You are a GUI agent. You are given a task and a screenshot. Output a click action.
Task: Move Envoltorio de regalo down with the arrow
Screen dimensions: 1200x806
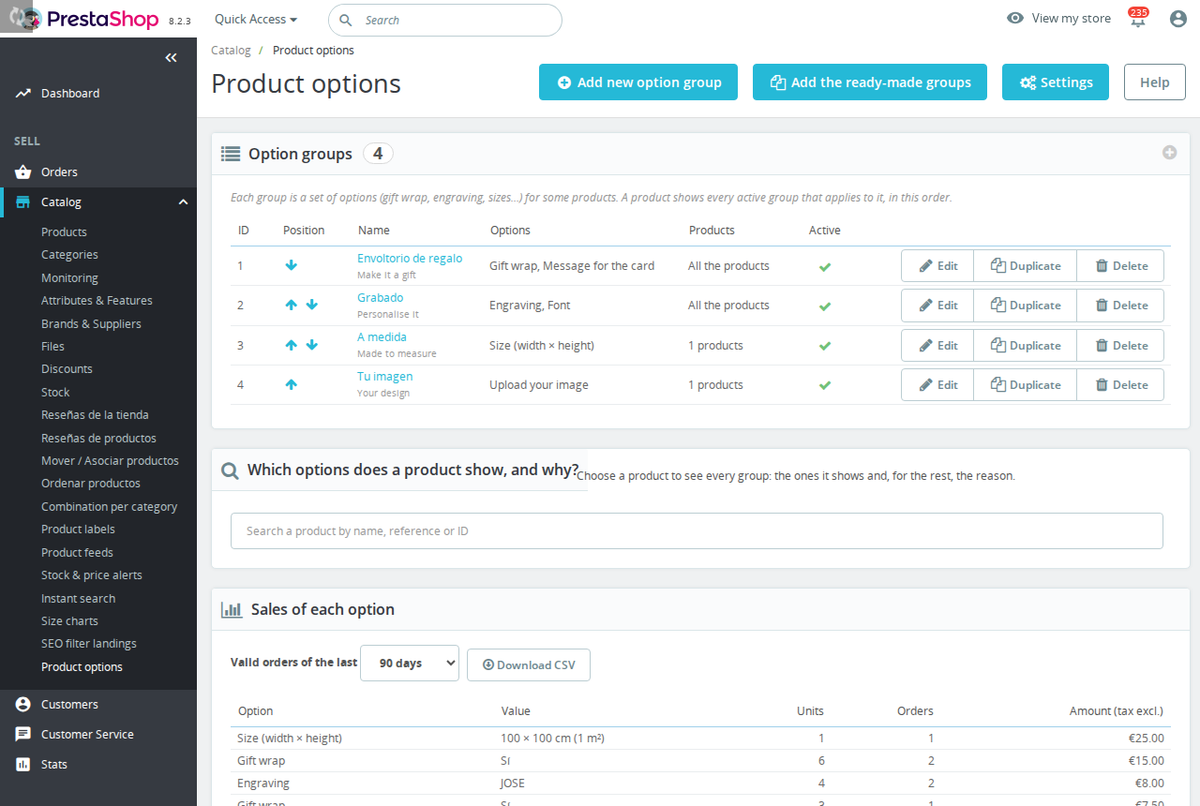(291, 266)
